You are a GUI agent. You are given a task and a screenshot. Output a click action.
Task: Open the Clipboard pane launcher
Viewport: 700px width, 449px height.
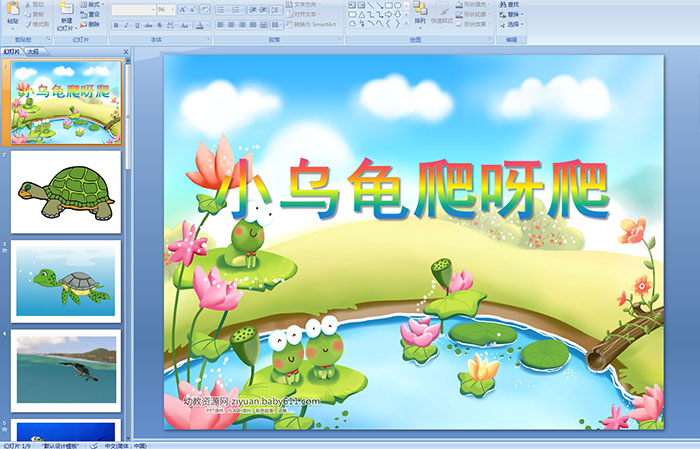[49, 39]
